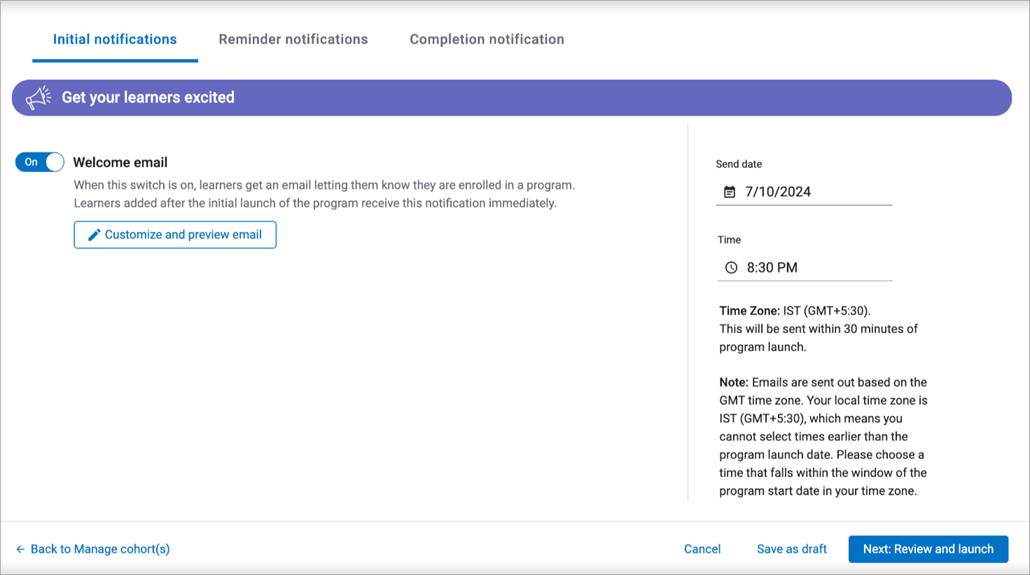
Task: Click the back arrow icon at bottom left
Action: 20,549
